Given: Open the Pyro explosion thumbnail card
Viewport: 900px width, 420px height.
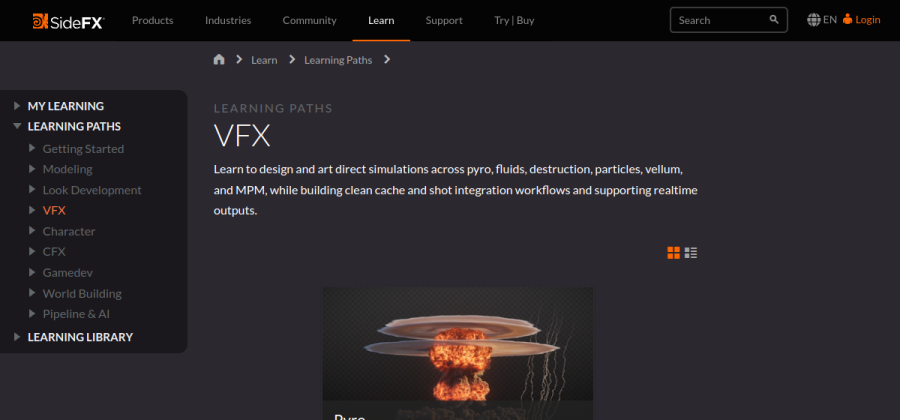Looking at the screenshot, I should tap(457, 353).
